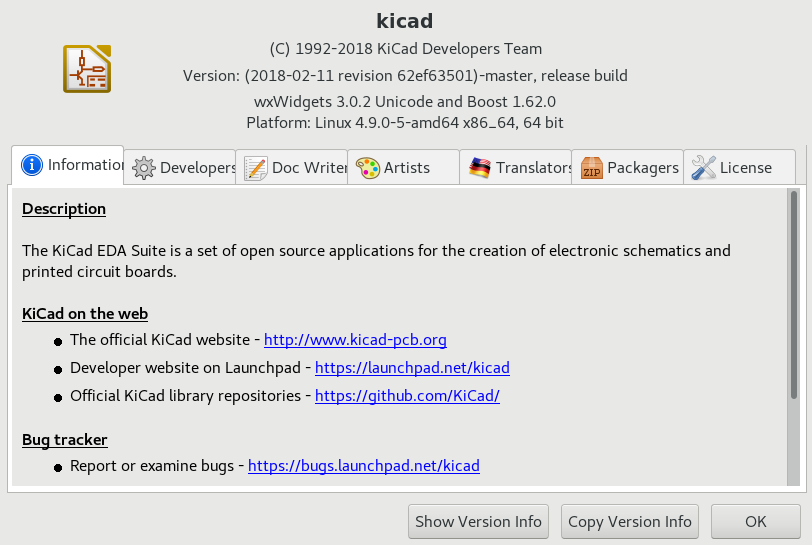Screen dimensions: 812x545
Task: Confirm with the OK button
Action: (x=755, y=521)
